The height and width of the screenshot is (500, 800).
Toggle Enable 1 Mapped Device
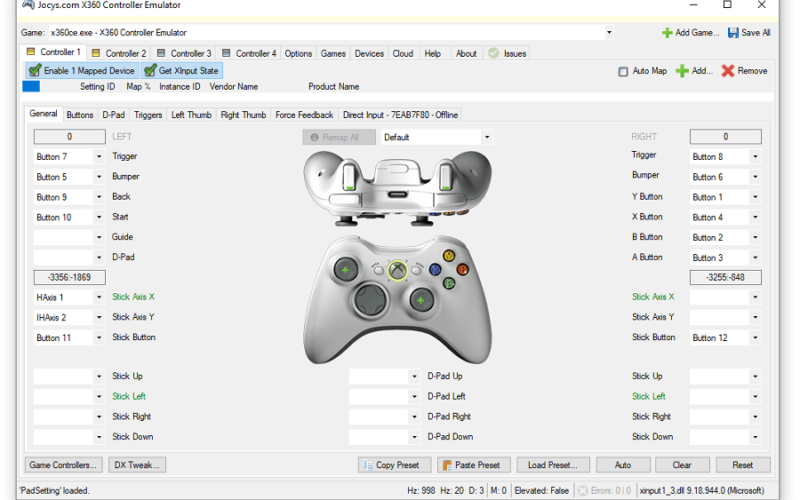click(x=82, y=70)
